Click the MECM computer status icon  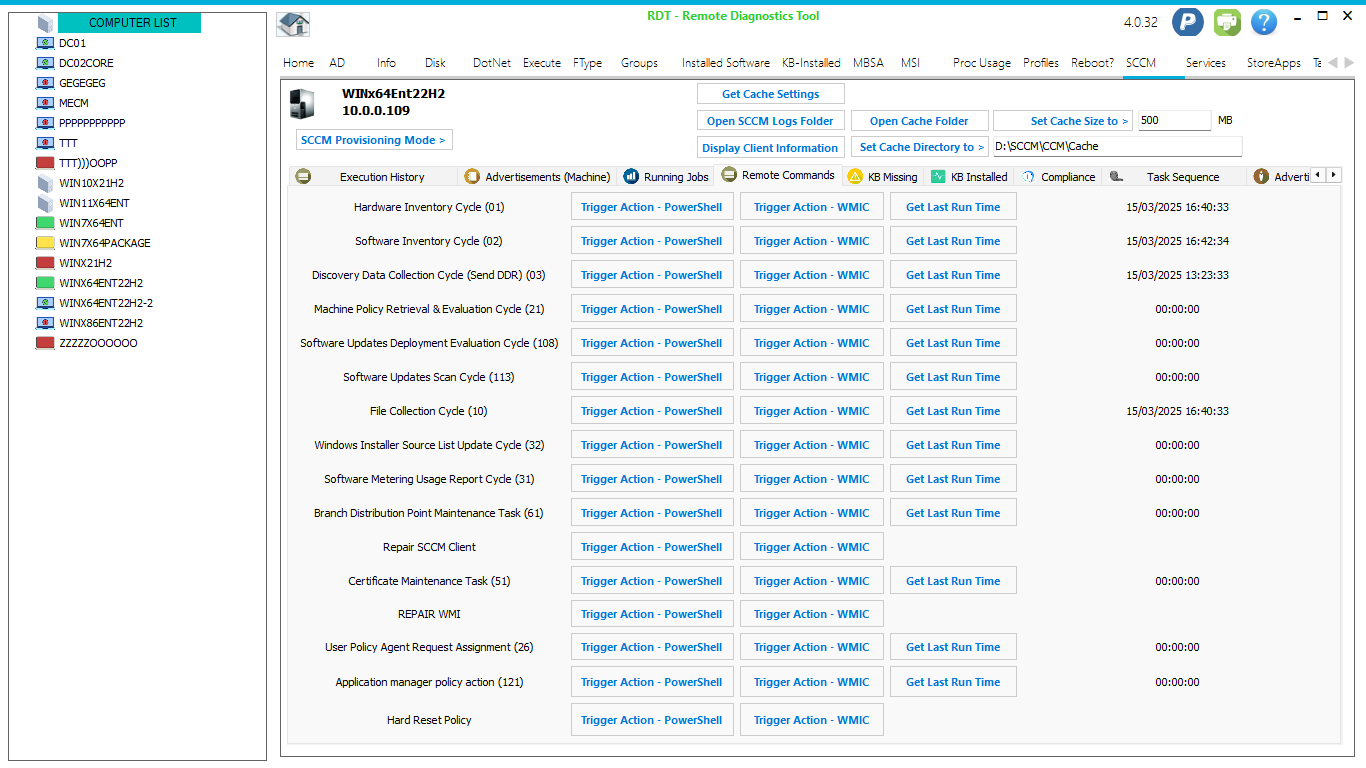pos(45,103)
